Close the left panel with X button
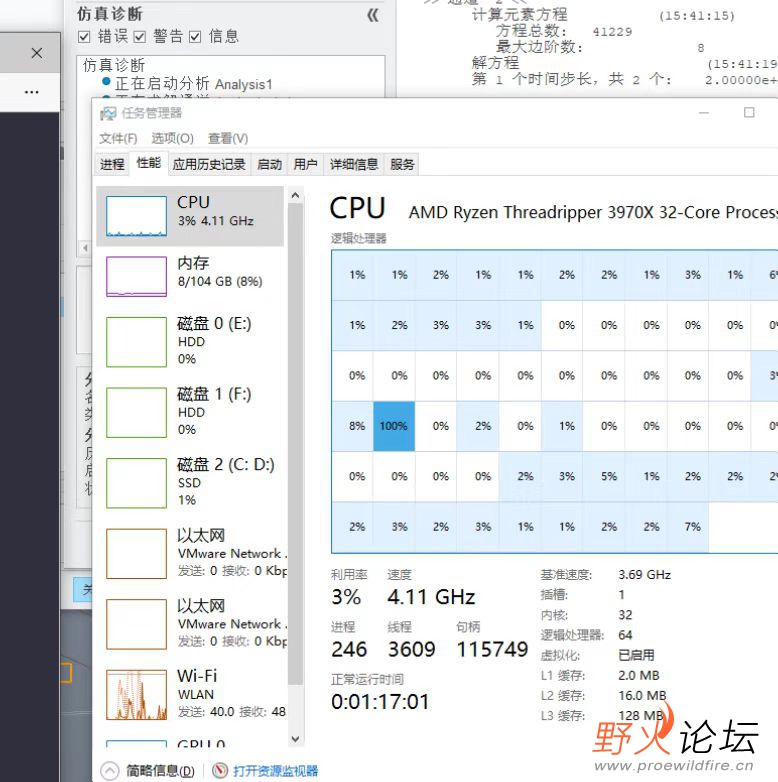This screenshot has height=782, width=778. [36, 53]
